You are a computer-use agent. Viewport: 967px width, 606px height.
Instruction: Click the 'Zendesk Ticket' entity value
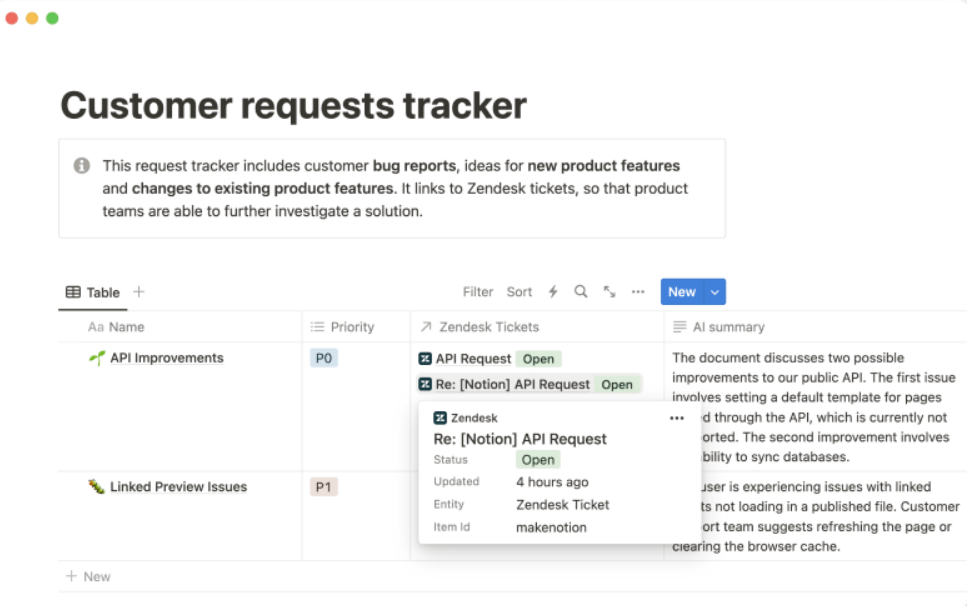(x=562, y=505)
